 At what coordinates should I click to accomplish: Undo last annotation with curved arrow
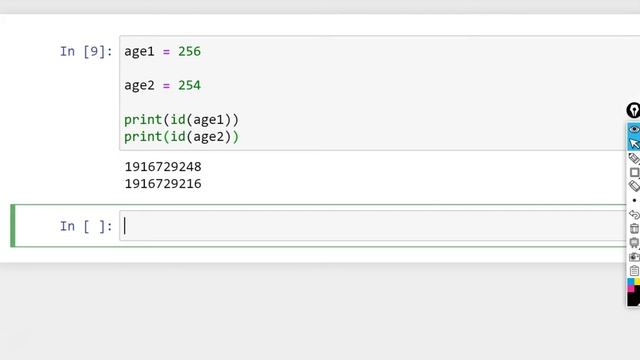point(634,214)
